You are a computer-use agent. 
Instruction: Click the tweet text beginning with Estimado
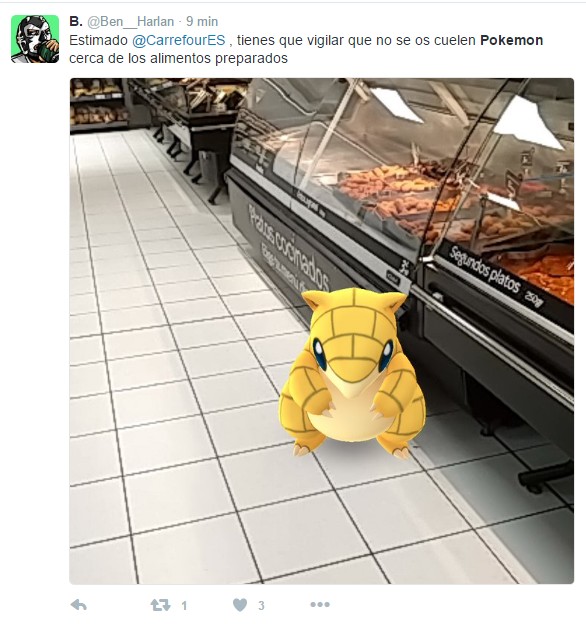coord(306,40)
